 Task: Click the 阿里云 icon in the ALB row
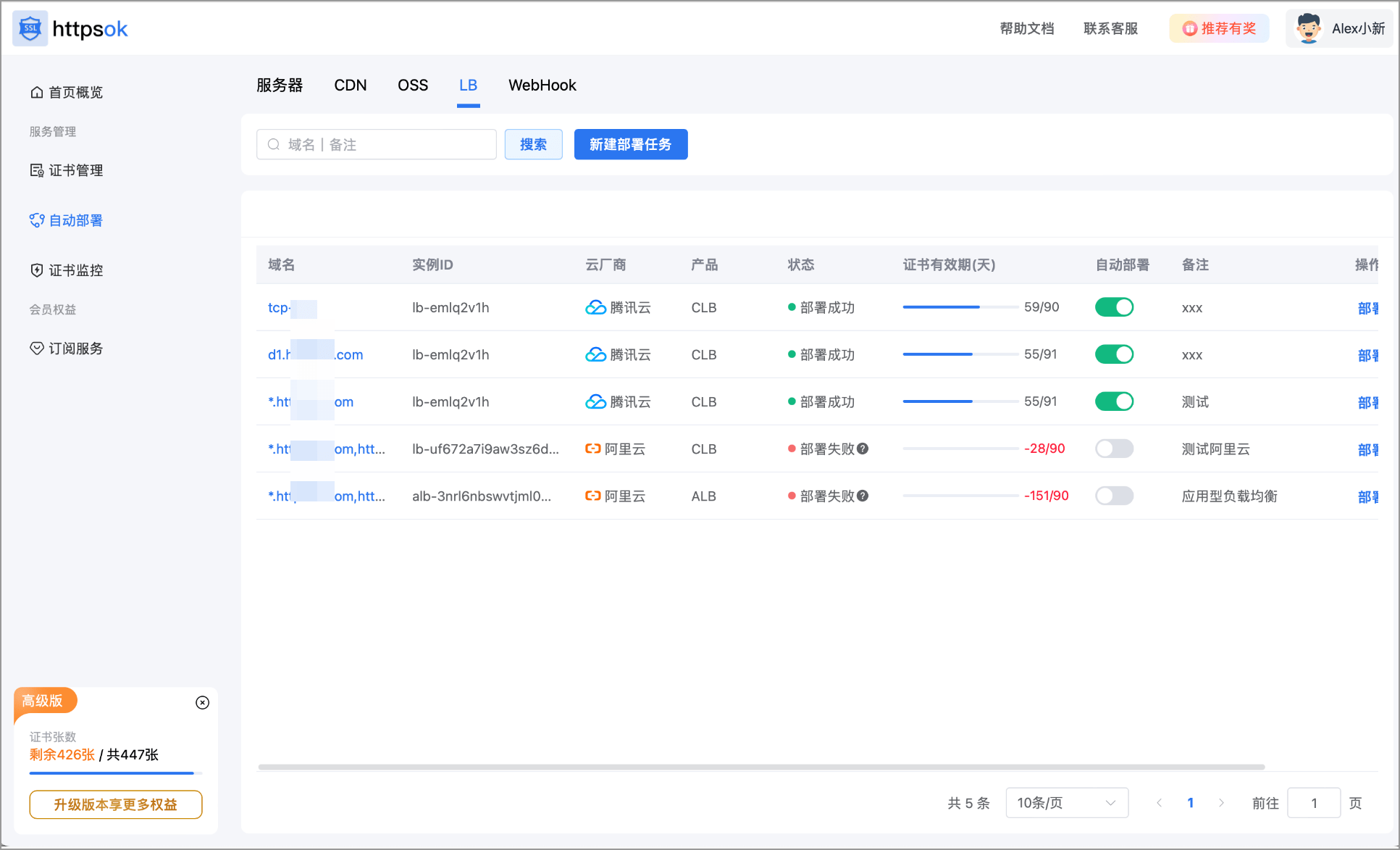(593, 496)
